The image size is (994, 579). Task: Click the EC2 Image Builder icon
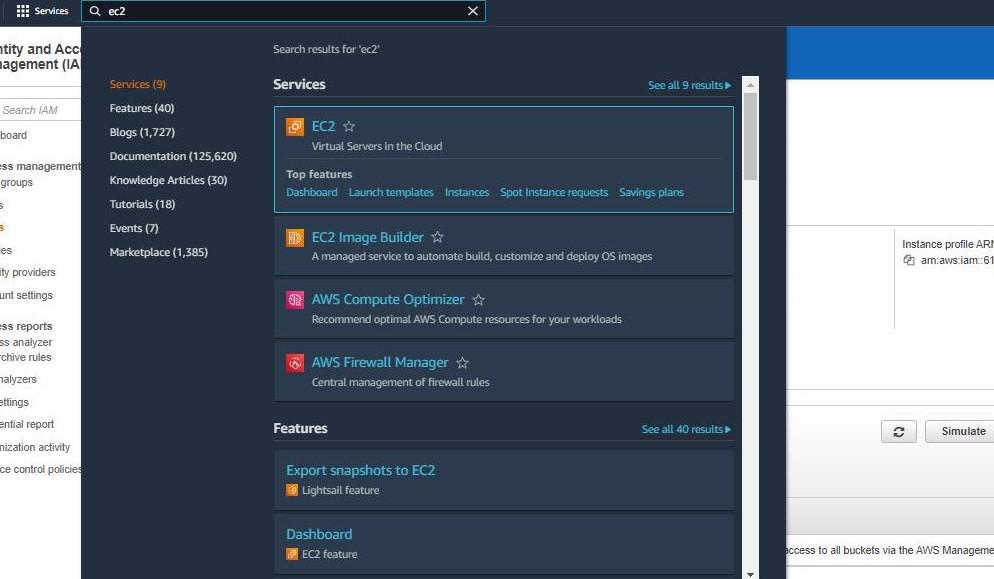pos(295,238)
